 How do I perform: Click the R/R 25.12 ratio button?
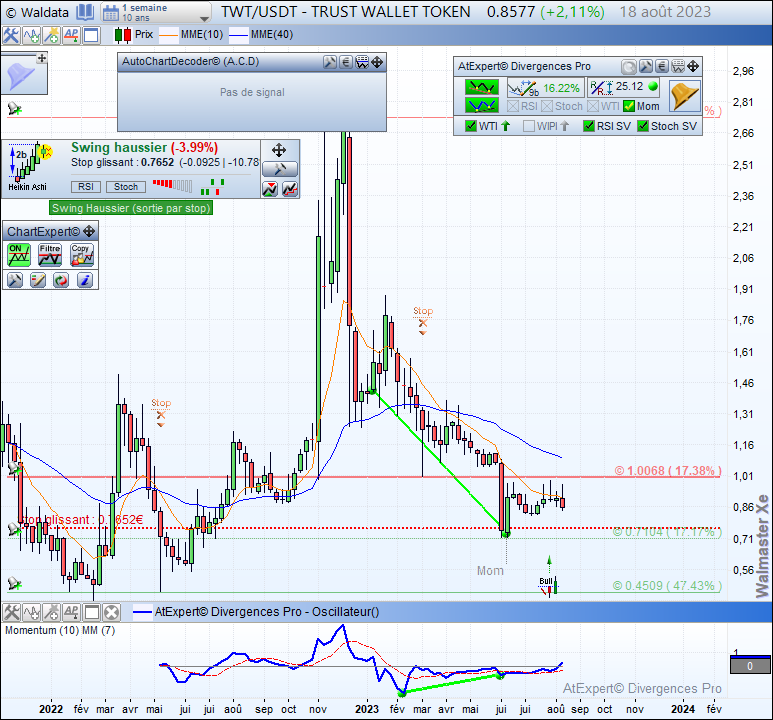point(624,87)
